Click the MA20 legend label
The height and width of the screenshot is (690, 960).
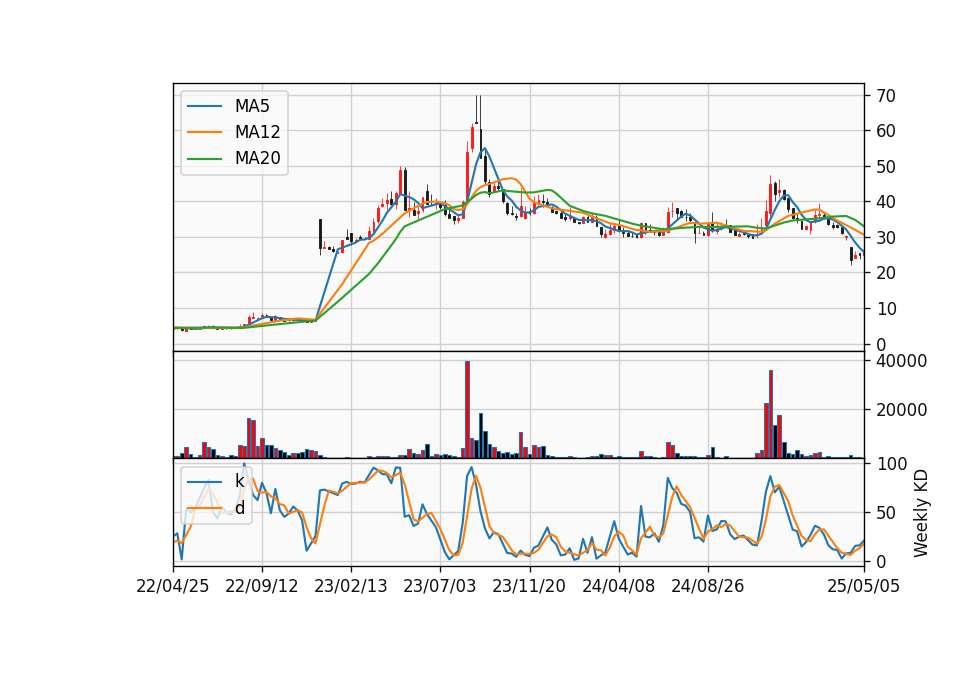[x=257, y=158]
